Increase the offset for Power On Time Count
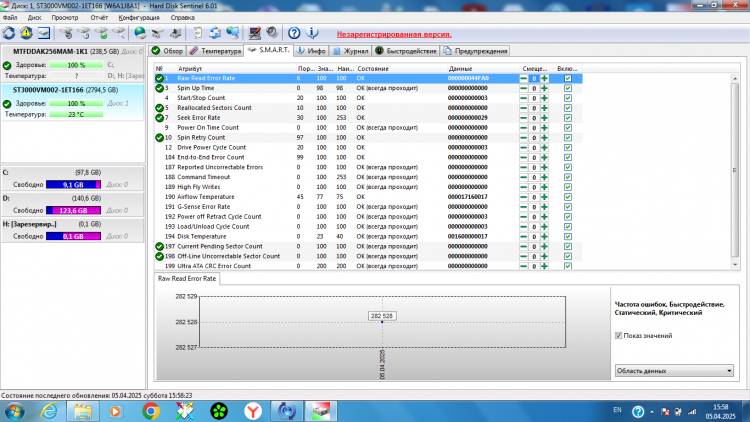 544,128
